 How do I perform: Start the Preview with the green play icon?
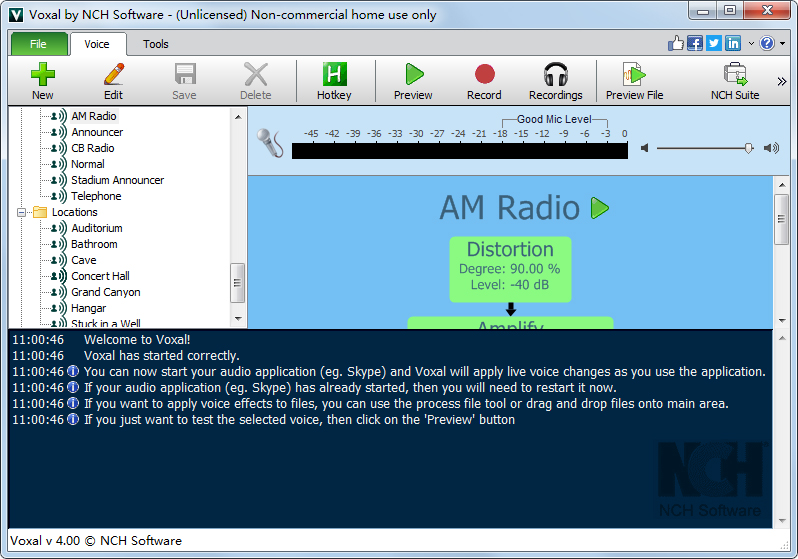[414, 74]
